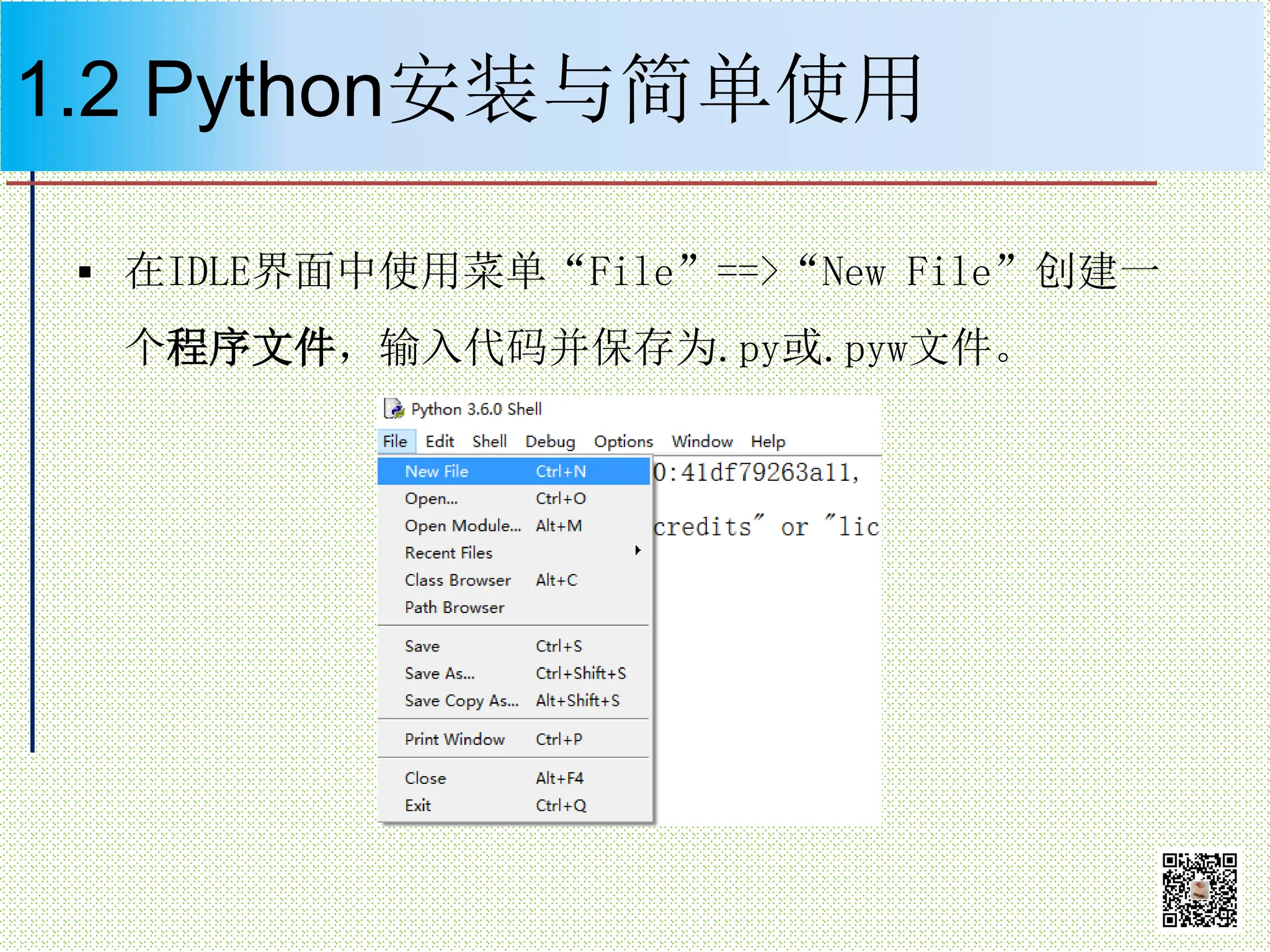Click the Python Shell window icon
Viewport: 1270px width, 952px height.
click(x=394, y=409)
